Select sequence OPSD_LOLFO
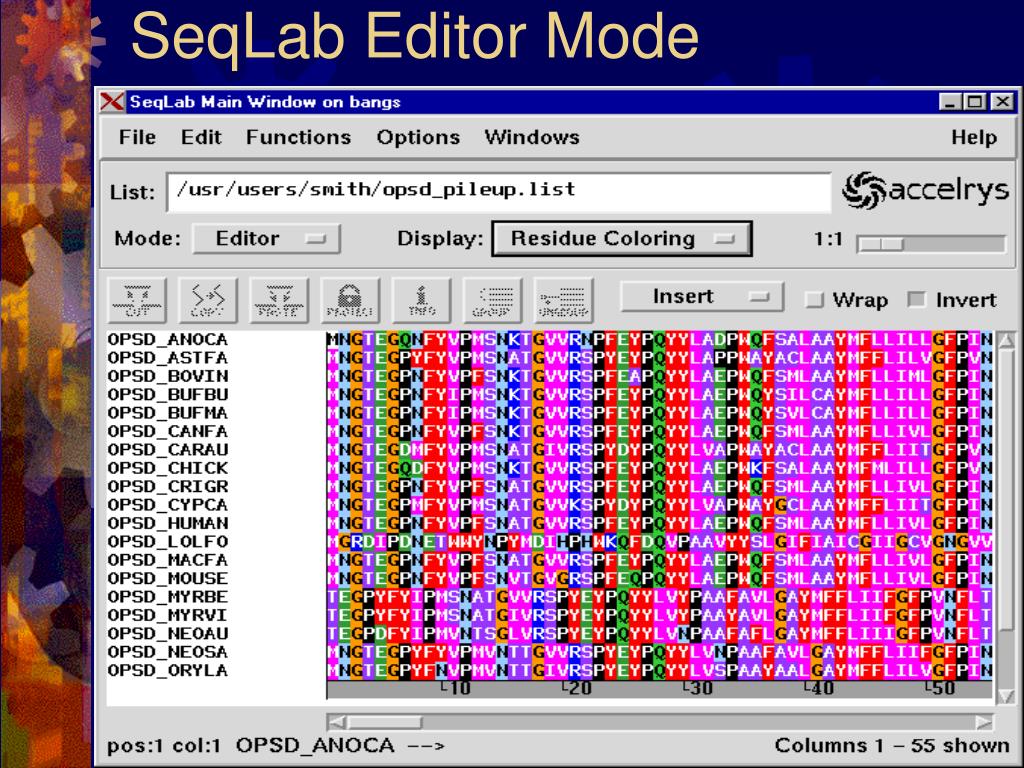The height and width of the screenshot is (768, 1024). [x=168, y=541]
